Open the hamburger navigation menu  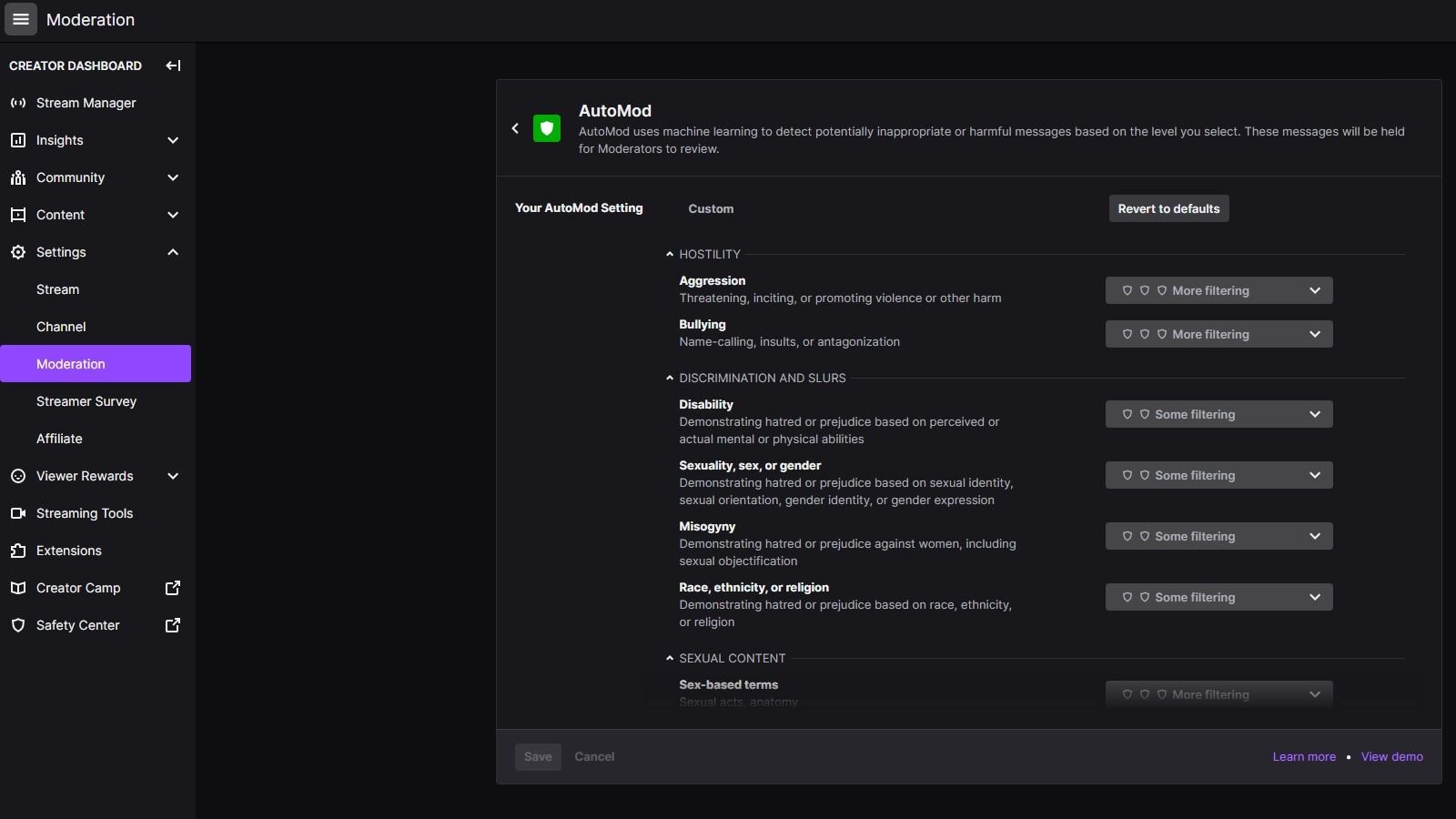pyautogui.click(x=21, y=19)
